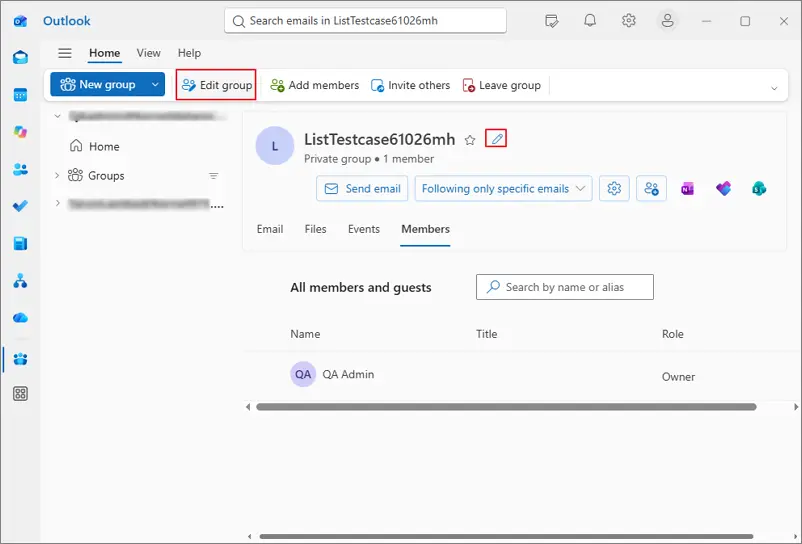The height and width of the screenshot is (544, 802).
Task: Open More apps grid icon
Action: click(x=20, y=394)
